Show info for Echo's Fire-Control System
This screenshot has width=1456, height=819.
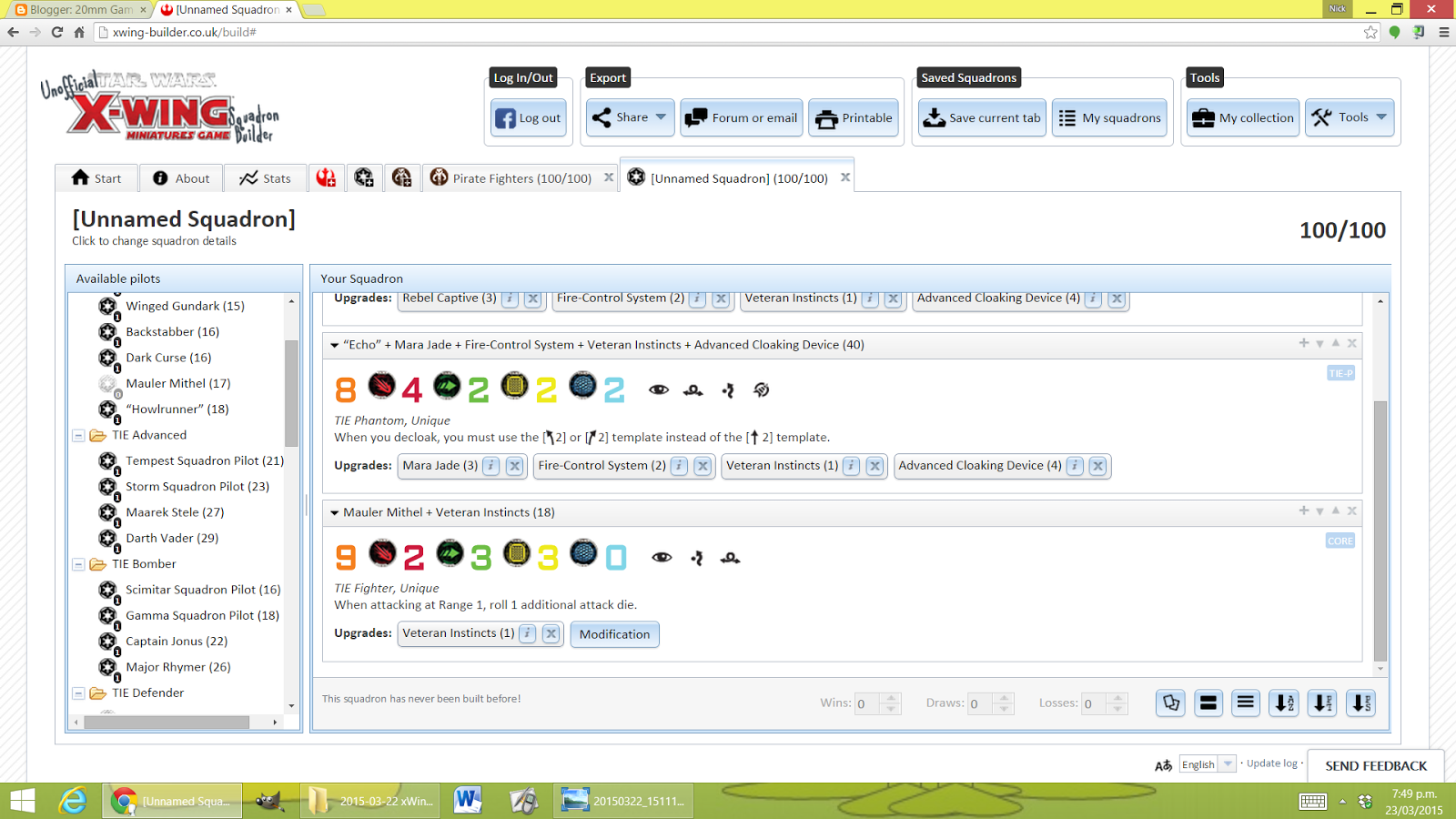pos(680,466)
